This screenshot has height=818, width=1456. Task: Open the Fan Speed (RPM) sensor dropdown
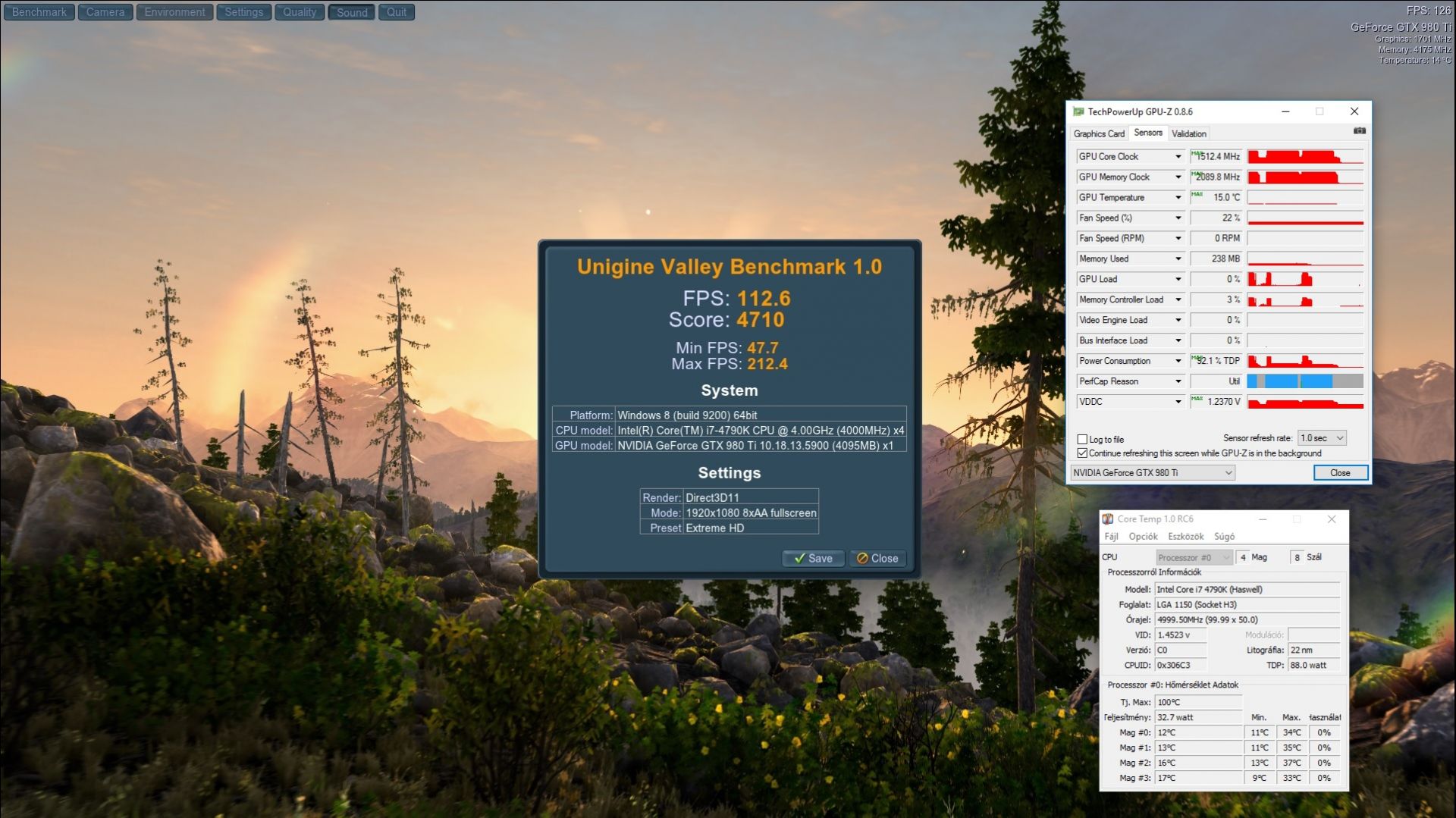(x=1178, y=239)
